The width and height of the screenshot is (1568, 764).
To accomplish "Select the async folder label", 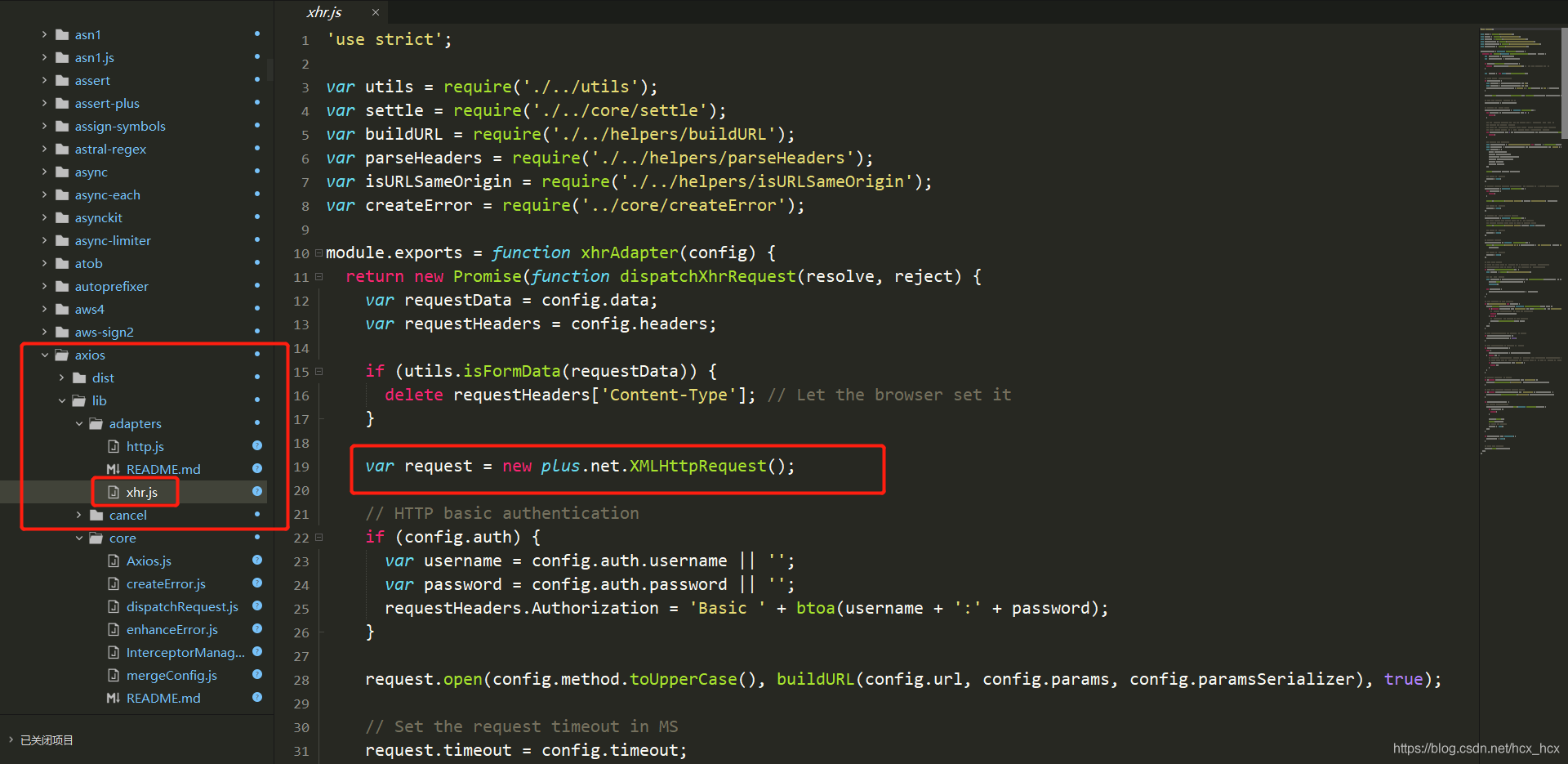I will pos(91,172).
